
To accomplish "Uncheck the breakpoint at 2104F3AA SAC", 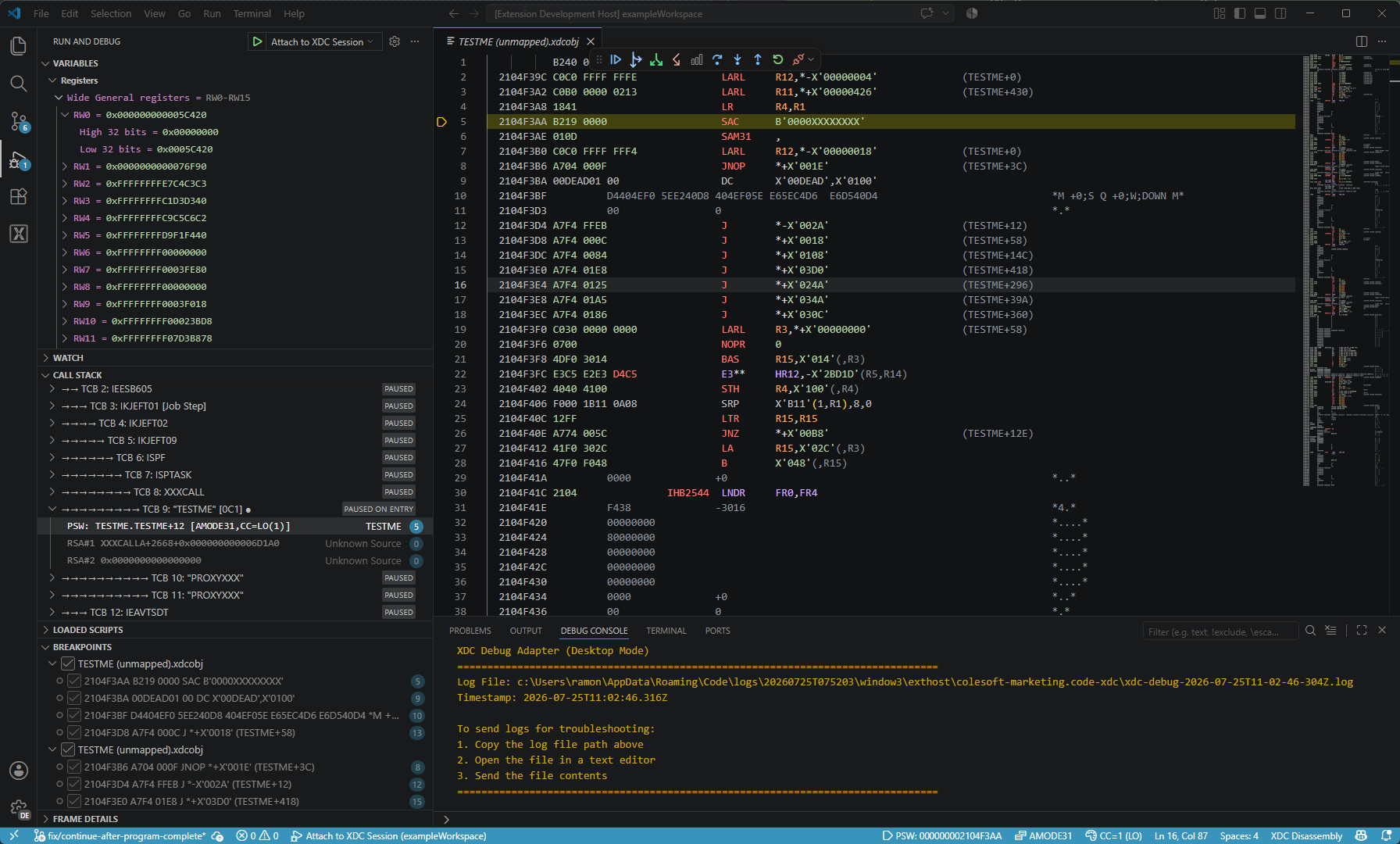I will click(x=74, y=681).
